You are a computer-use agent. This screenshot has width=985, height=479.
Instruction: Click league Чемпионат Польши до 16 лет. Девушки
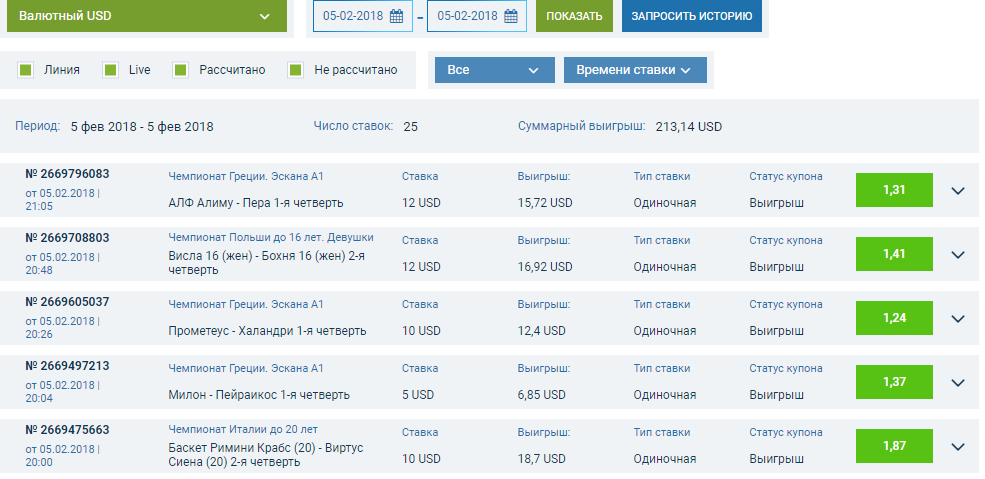click(271, 237)
